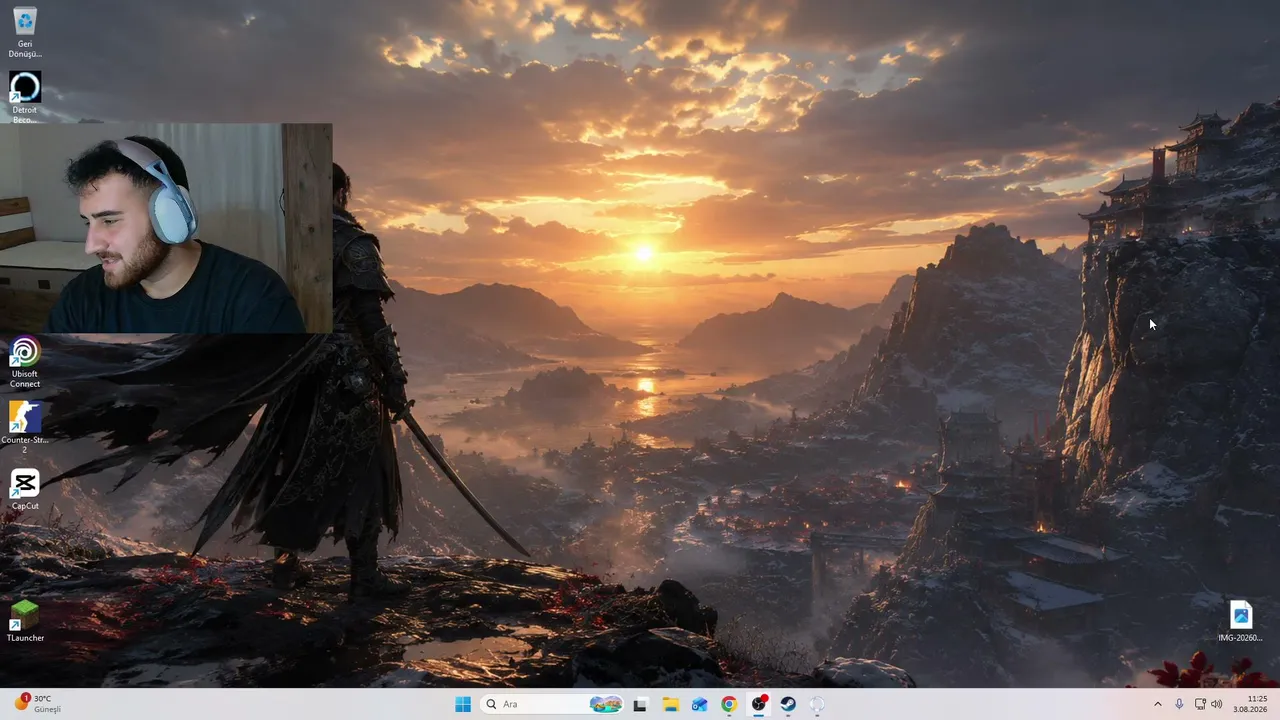Switch to OBS Studio in the taskbar
Image resolution: width=1280 pixels, height=720 pixels.
coord(759,704)
